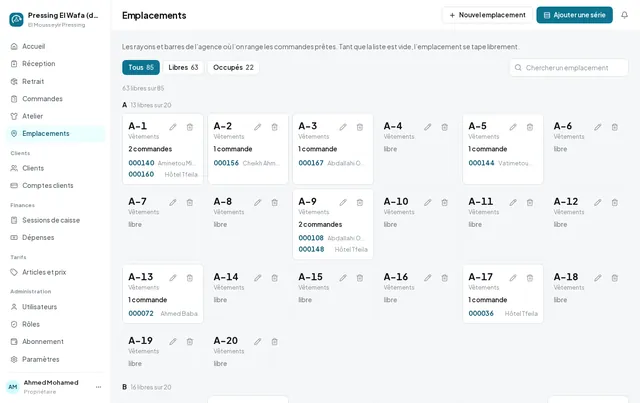Open user menu three-dots next to Ahmed Mohamed
640x403 pixels.
coord(98,387)
